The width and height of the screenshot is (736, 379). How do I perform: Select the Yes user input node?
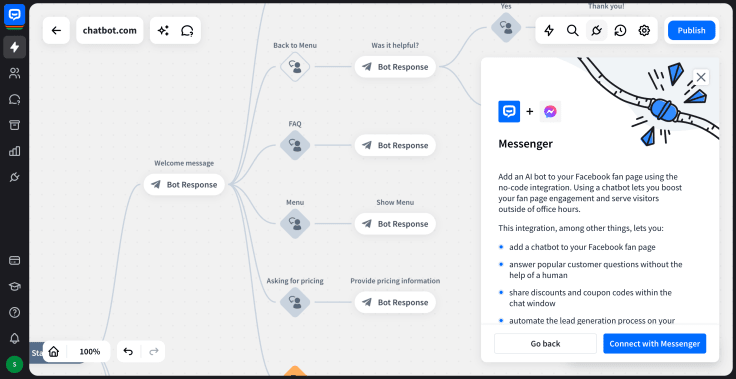coord(506,27)
